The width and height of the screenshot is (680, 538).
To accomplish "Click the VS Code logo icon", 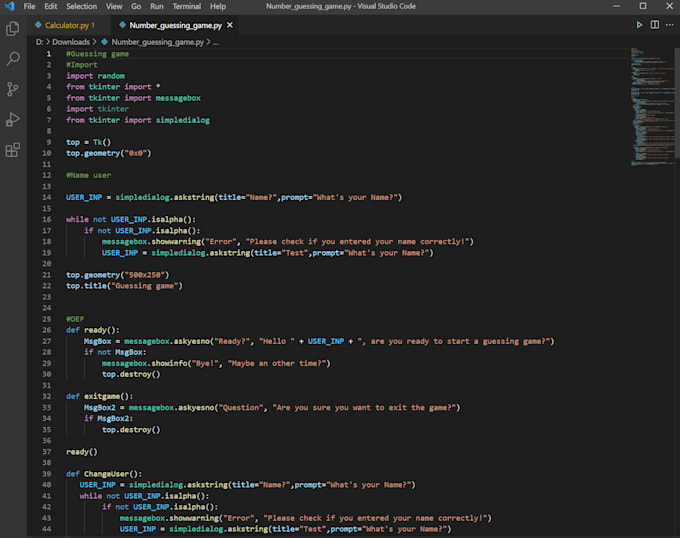I will pyautogui.click(x=9, y=6).
